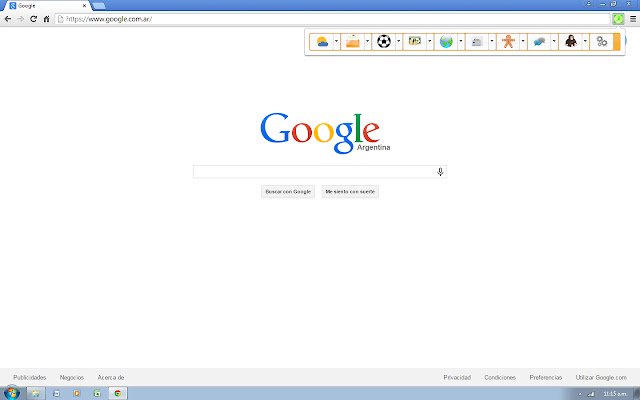This screenshot has height=400, width=640.
Task: Expand the newspaper icon dropdown arrow
Action: [492, 41]
